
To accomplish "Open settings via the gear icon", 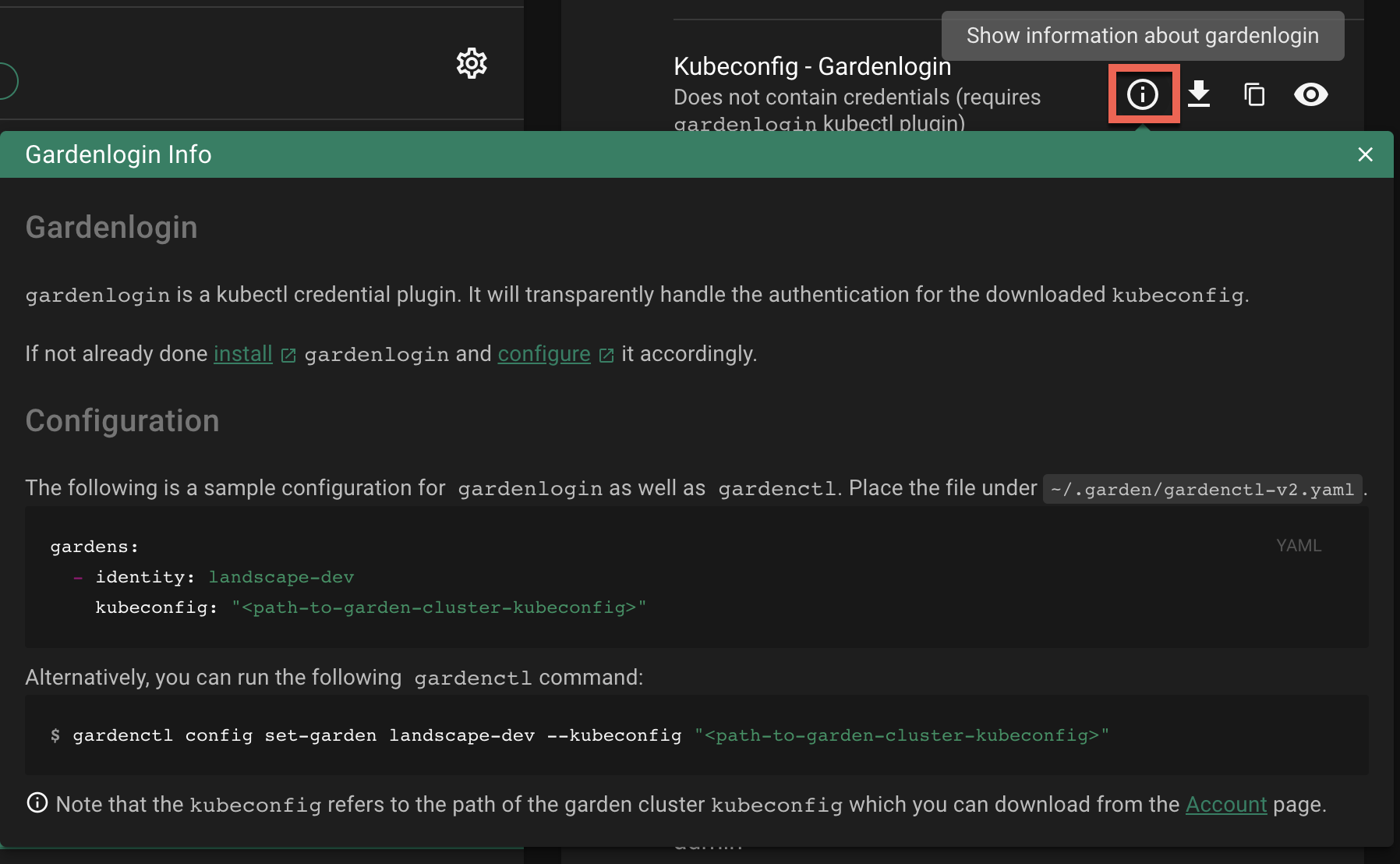I will [472, 63].
